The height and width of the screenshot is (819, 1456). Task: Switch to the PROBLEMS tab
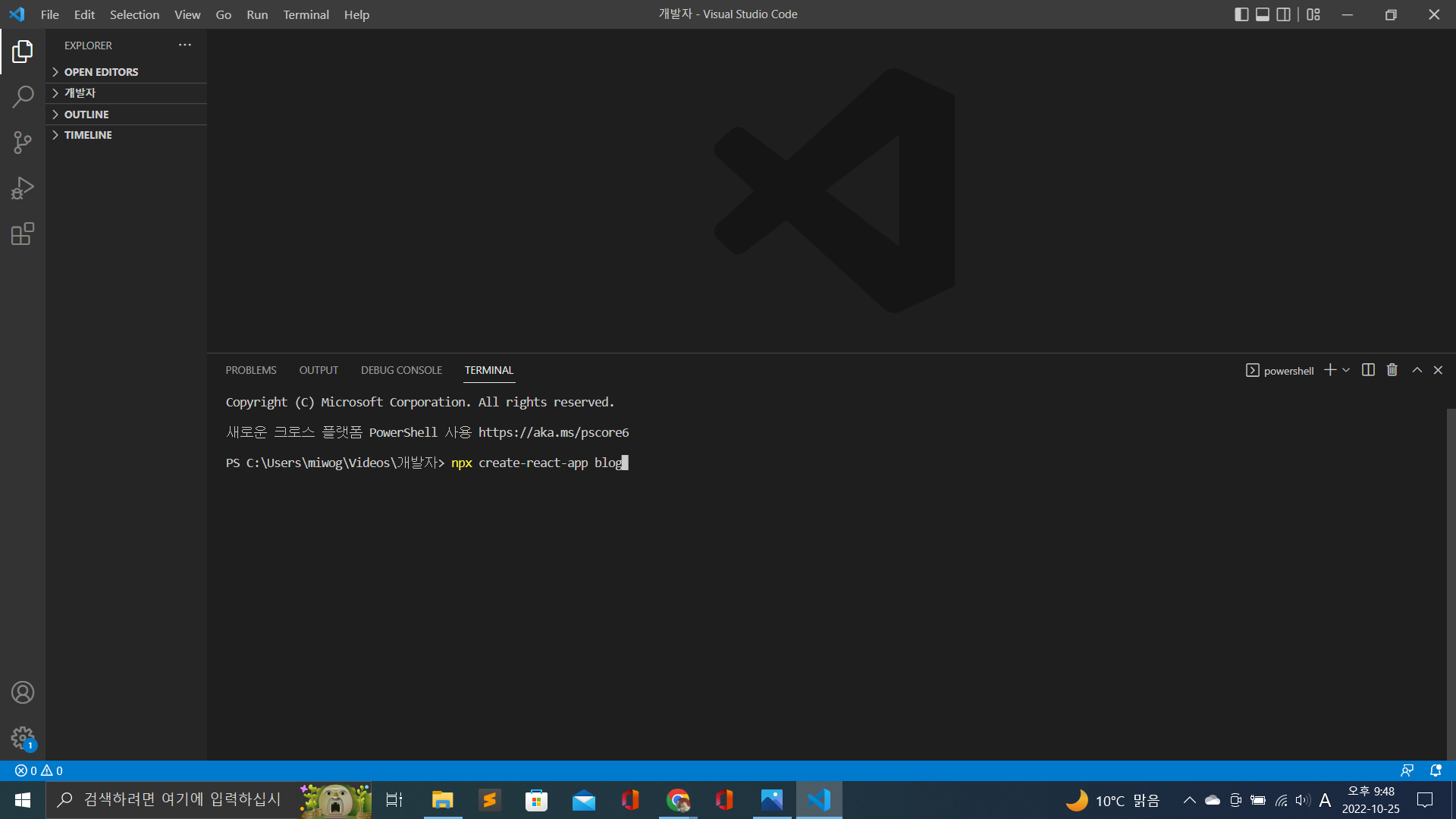coord(251,370)
